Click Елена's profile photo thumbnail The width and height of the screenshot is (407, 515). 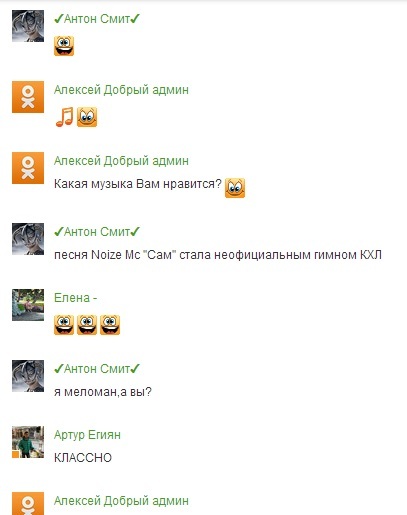28,305
